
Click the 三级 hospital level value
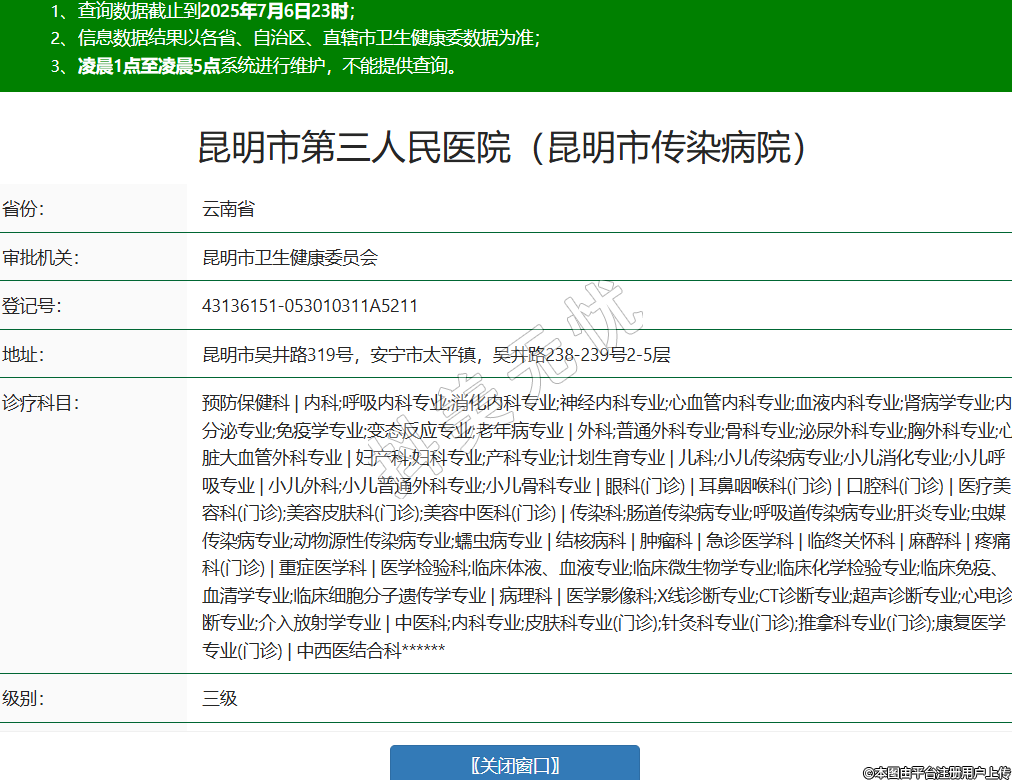tap(220, 698)
